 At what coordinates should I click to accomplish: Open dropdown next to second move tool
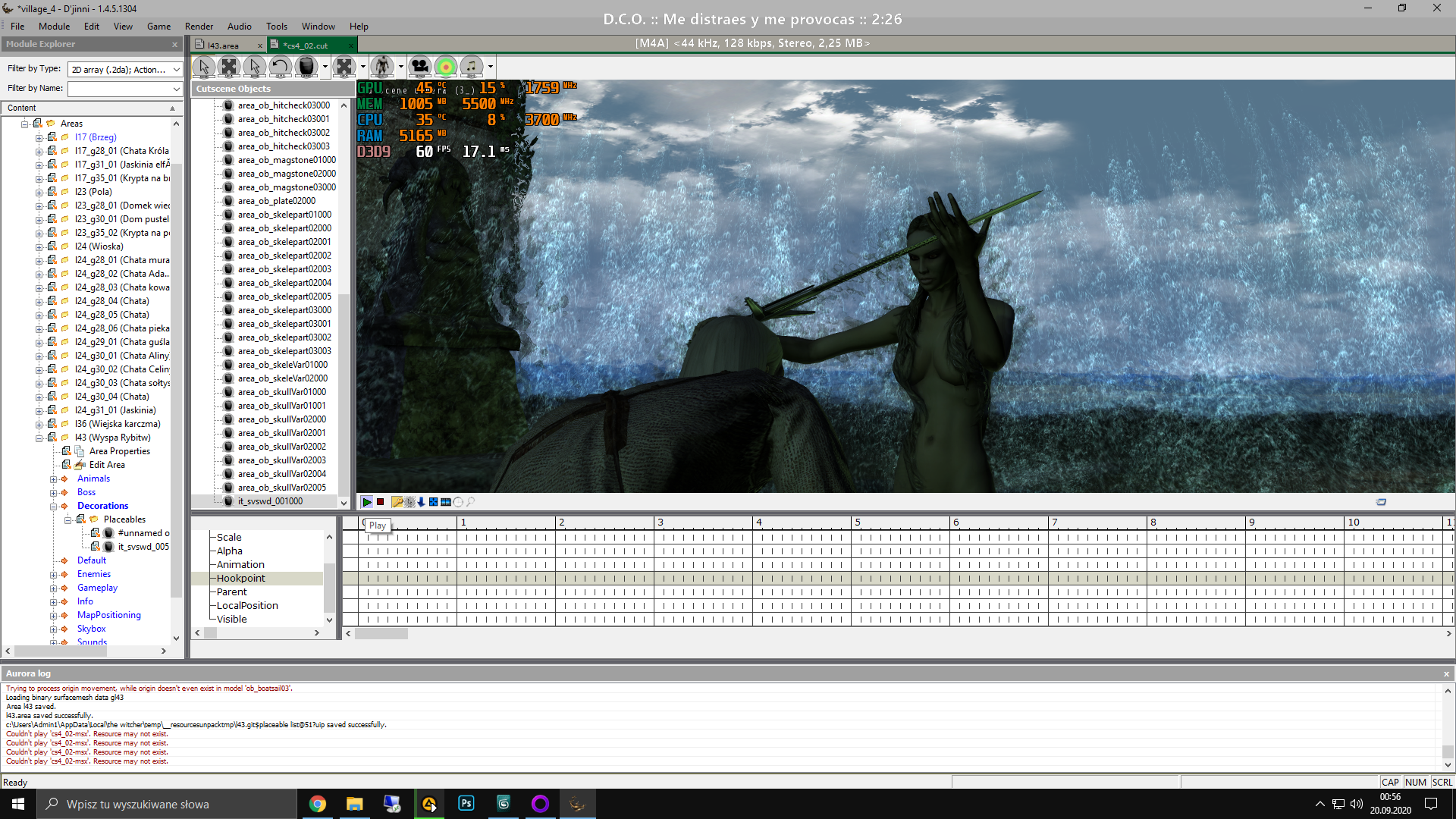tap(363, 67)
